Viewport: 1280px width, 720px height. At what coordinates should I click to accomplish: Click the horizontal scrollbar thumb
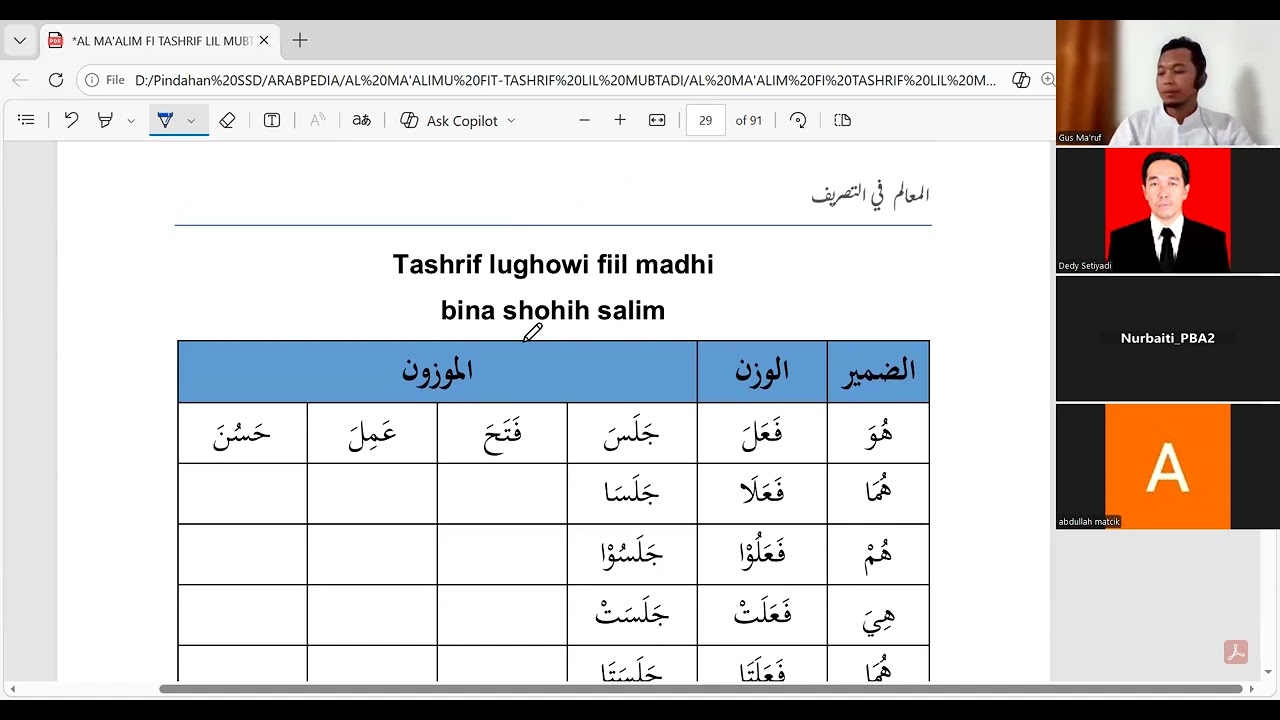[x=700, y=689]
